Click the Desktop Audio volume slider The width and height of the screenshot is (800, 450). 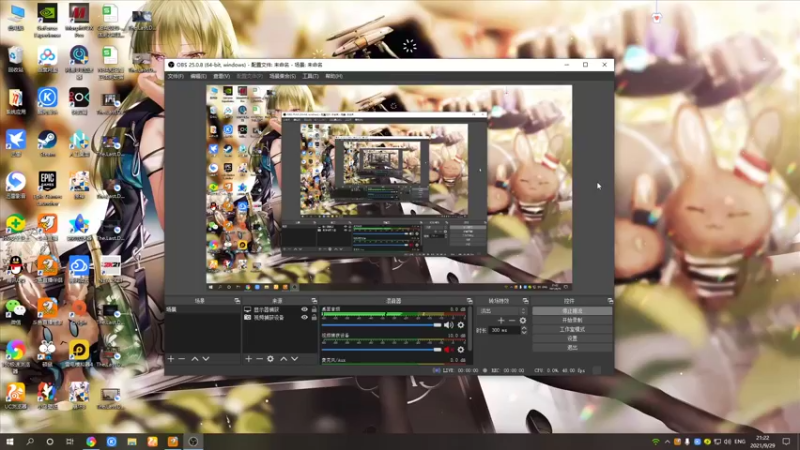coord(382,325)
